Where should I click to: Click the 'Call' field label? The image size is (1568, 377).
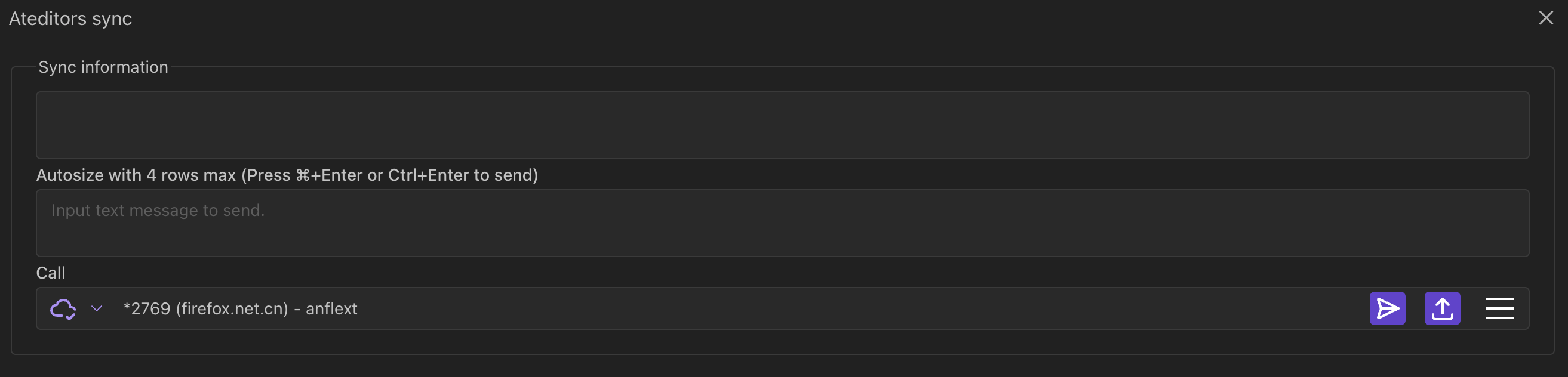(x=51, y=273)
